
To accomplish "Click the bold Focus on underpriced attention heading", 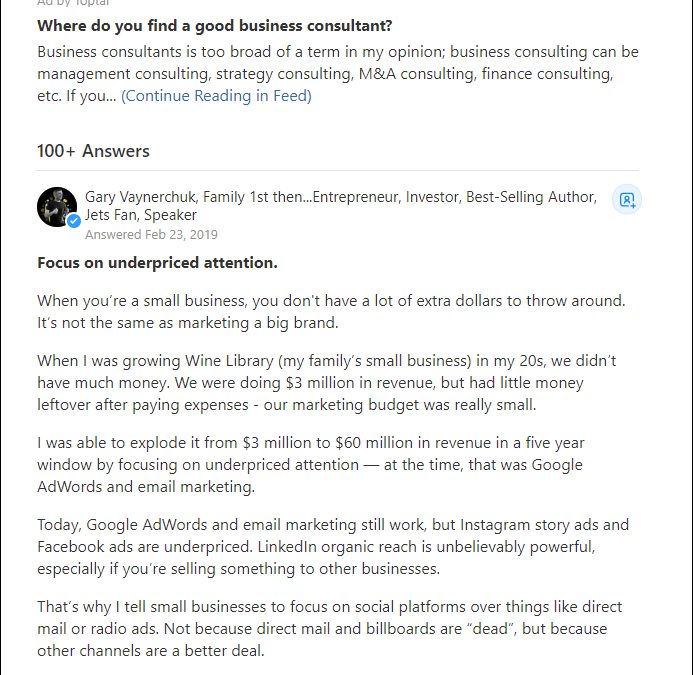I will [x=157, y=263].
